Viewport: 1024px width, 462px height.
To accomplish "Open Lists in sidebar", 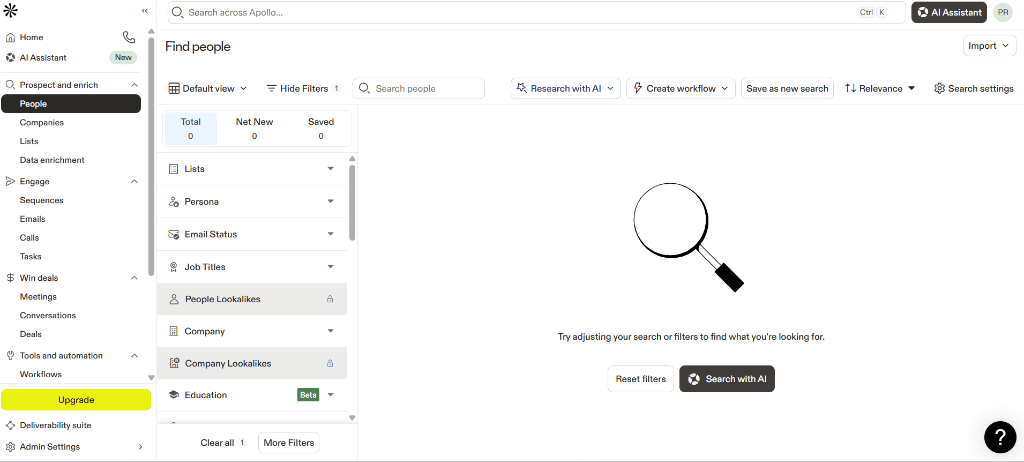I will 29,141.
